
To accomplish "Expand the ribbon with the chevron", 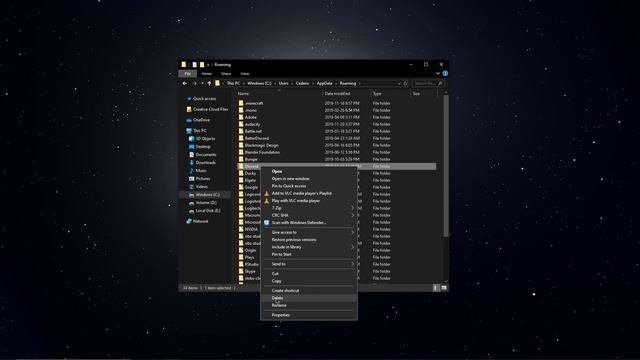I will [x=438, y=73].
